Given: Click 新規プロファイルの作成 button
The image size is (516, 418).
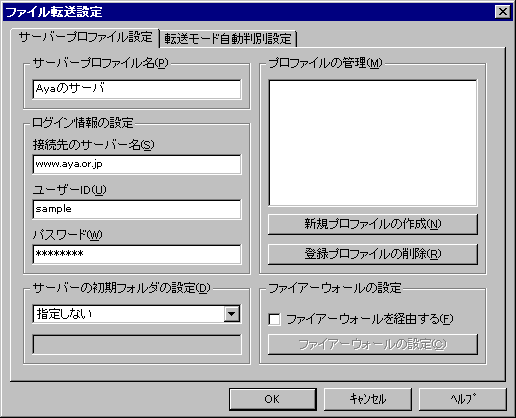Looking at the screenshot, I should pyautogui.click(x=373, y=224).
